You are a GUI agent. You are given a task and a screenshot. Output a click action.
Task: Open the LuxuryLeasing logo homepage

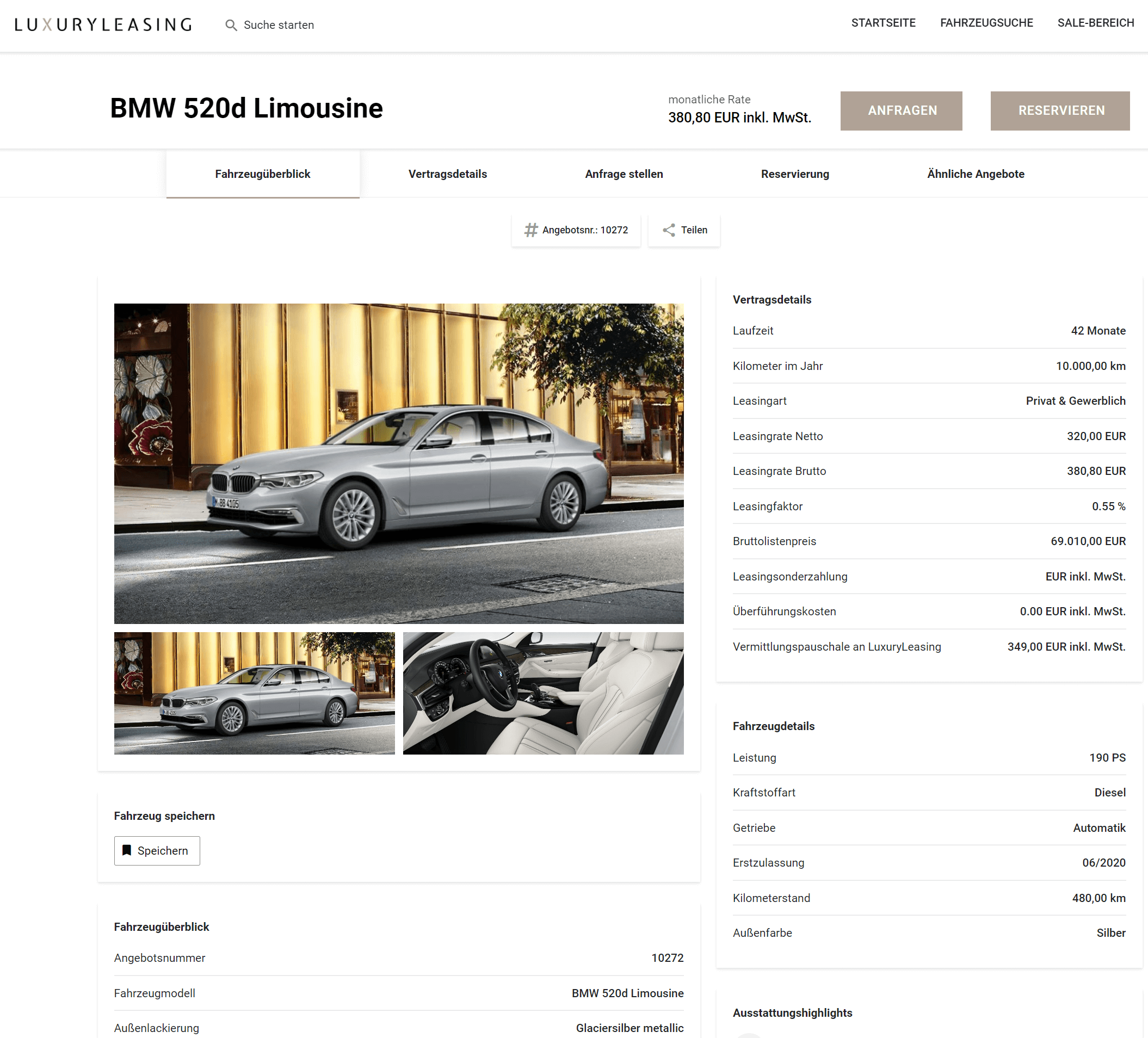tap(103, 24)
